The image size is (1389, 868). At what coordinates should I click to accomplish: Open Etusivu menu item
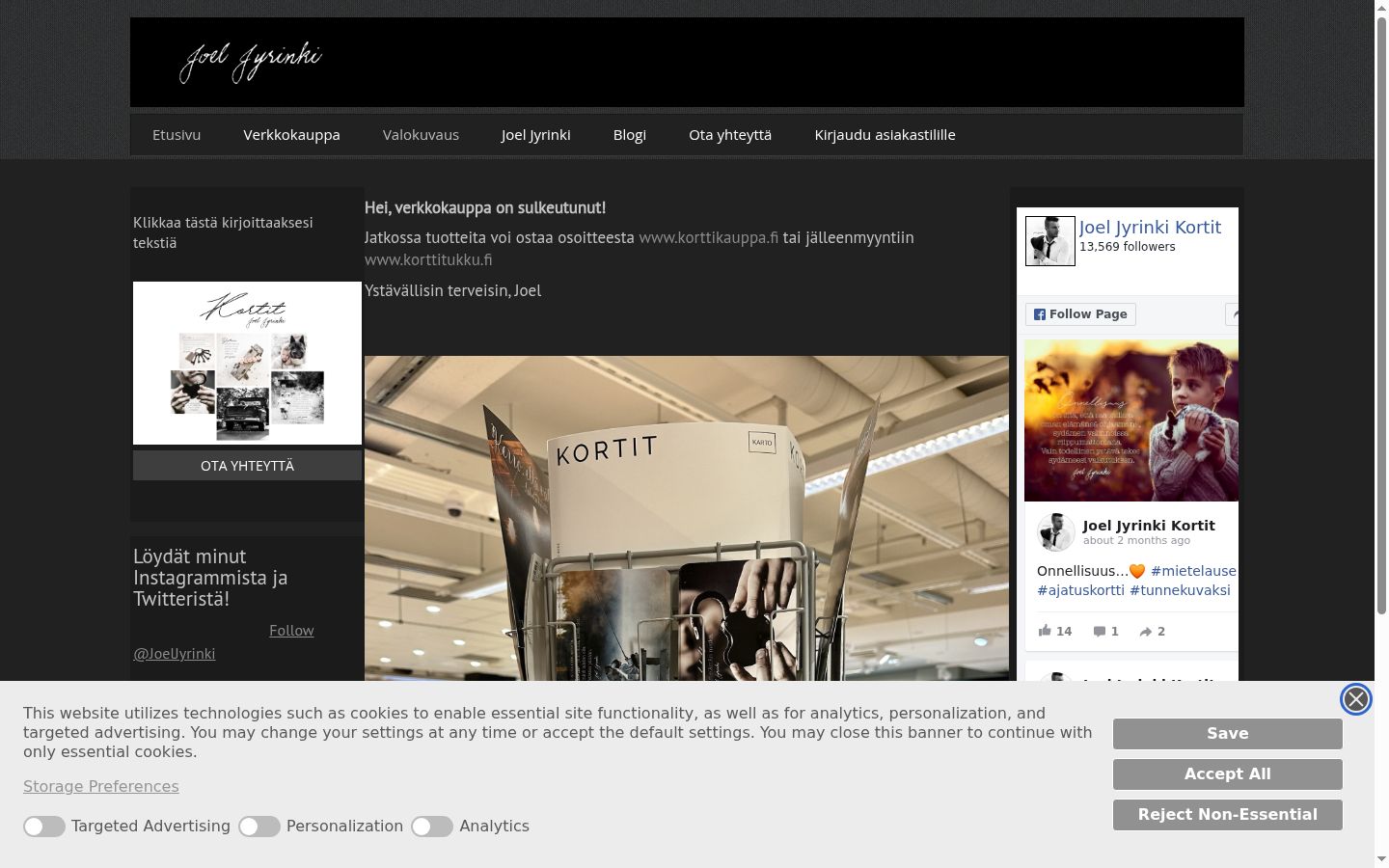(x=177, y=135)
